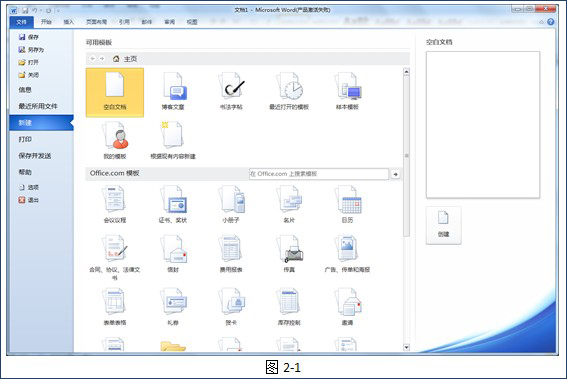Open 选项 Options in the sidebar
The width and height of the screenshot is (567, 379).
pos(29,187)
